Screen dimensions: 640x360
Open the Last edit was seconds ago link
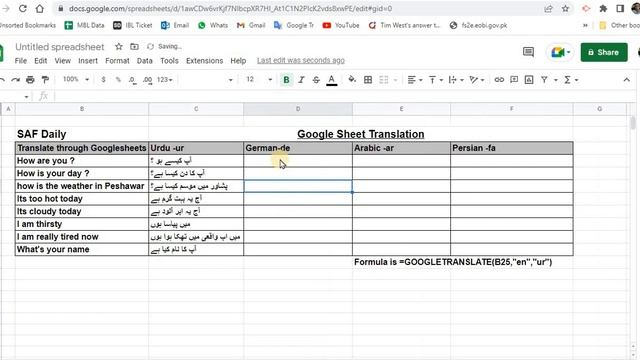300,60
